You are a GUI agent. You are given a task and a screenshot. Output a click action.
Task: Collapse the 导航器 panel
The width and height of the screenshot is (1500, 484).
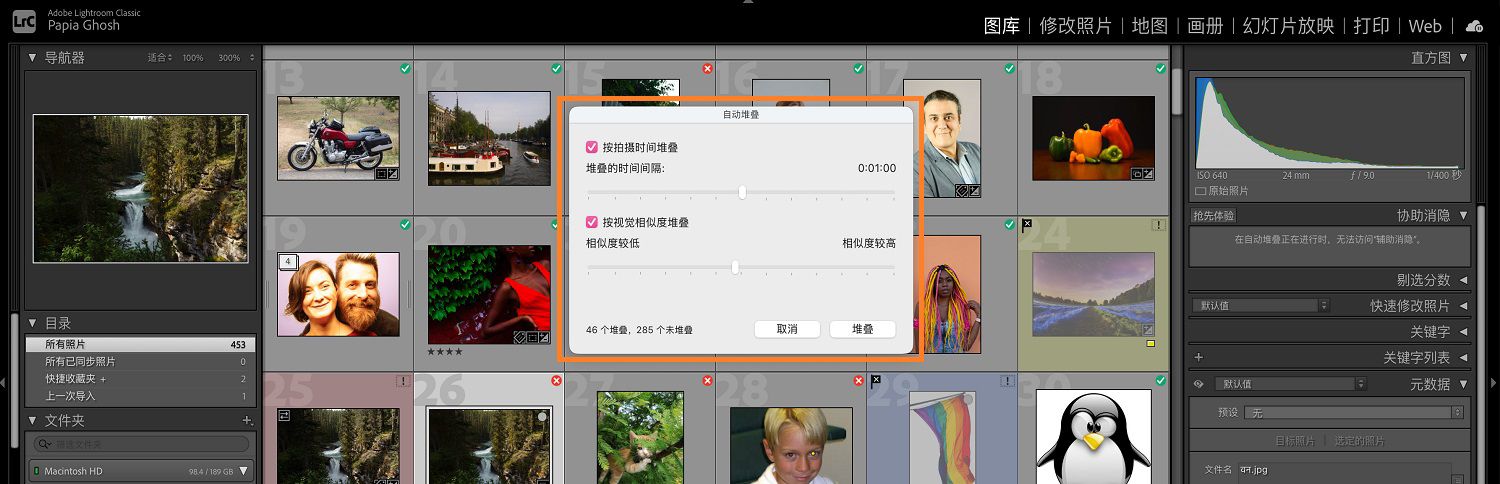tap(33, 58)
